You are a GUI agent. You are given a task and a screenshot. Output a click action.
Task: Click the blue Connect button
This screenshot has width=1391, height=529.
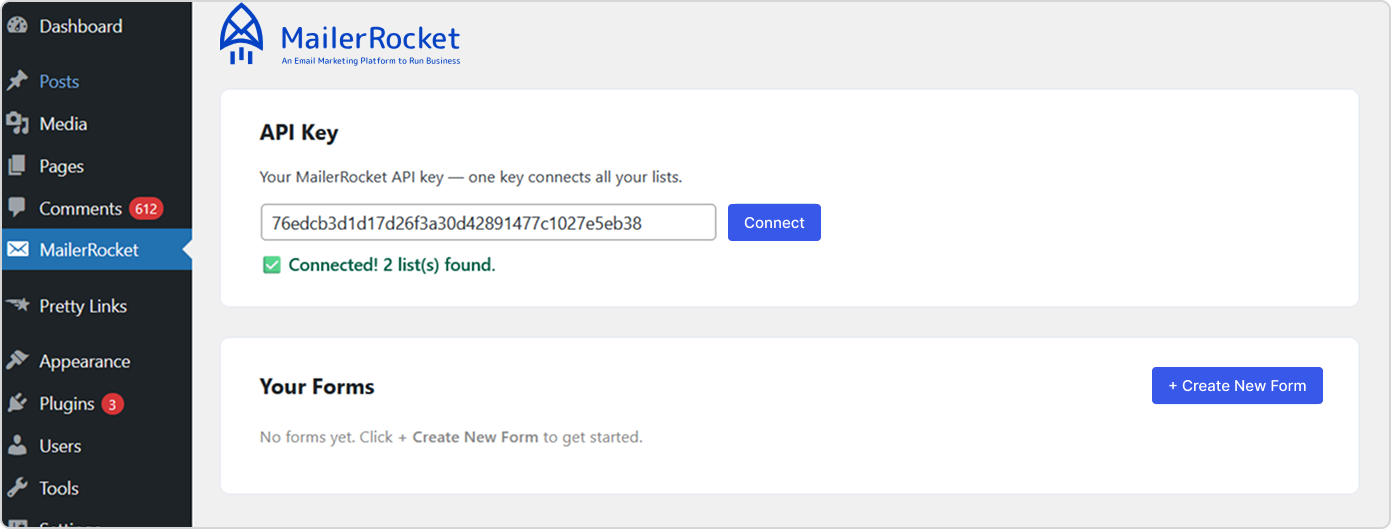774,223
